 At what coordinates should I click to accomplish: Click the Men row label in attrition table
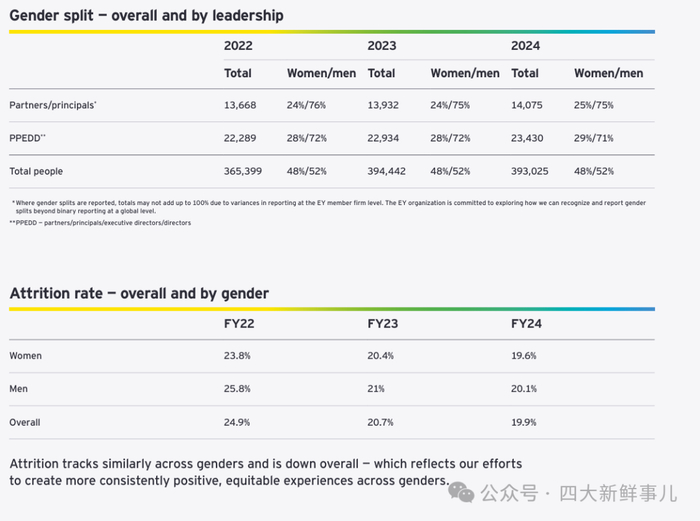tap(19, 389)
